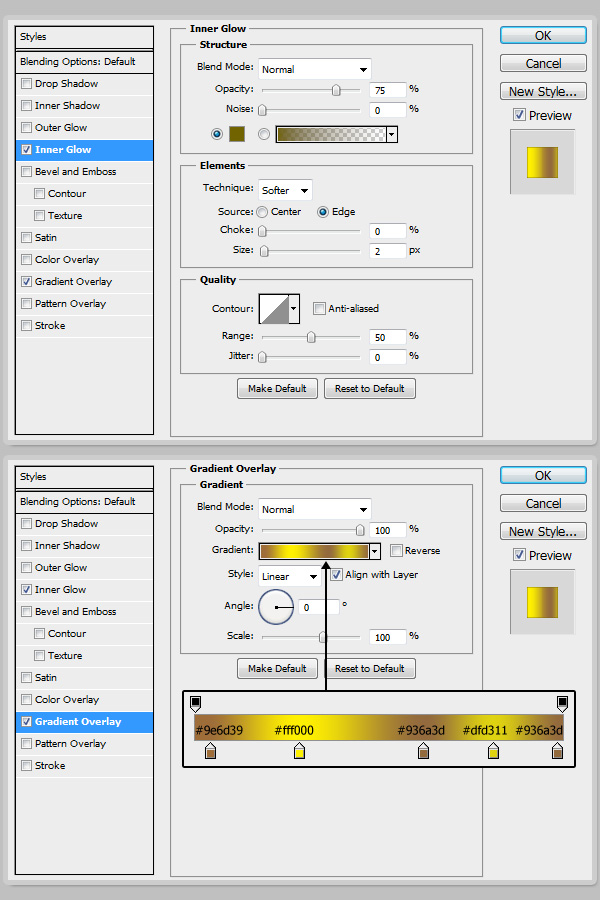
Task: Select the middle #936a3d gradient color stop
Action: pos(424,751)
